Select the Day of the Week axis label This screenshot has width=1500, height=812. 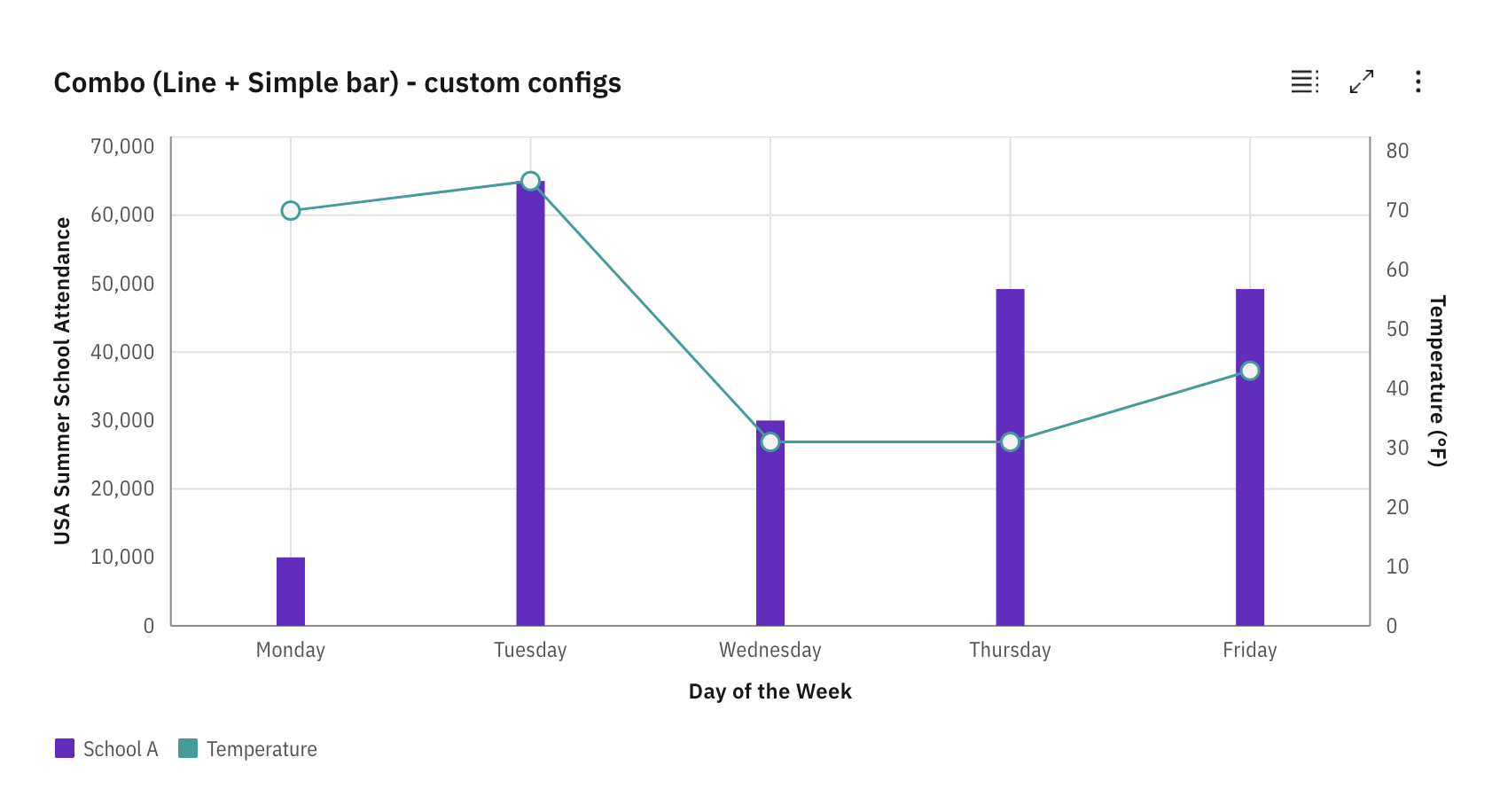(x=770, y=691)
